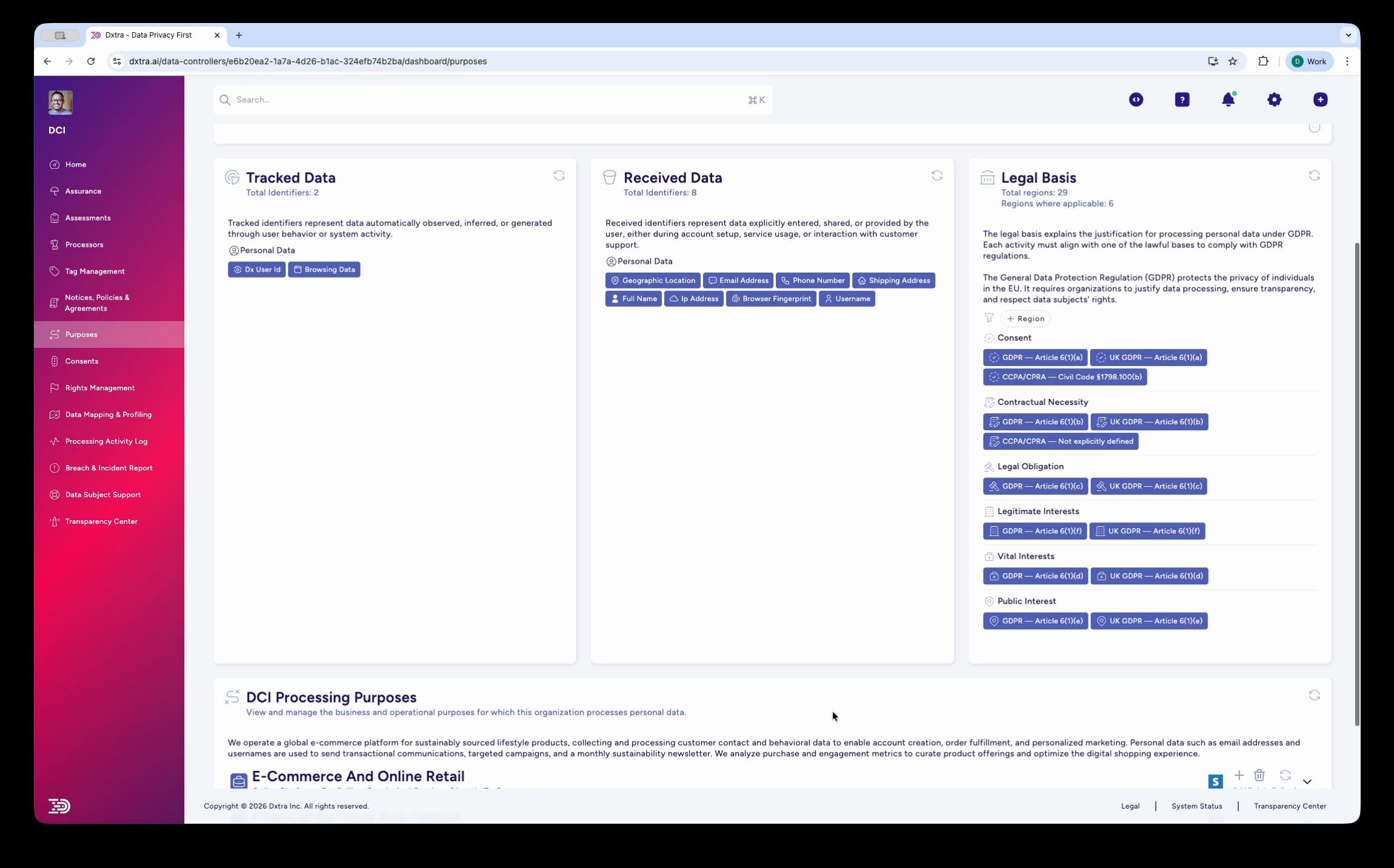
Task: Open the Chrome Work profile menu
Action: pos(1309,61)
